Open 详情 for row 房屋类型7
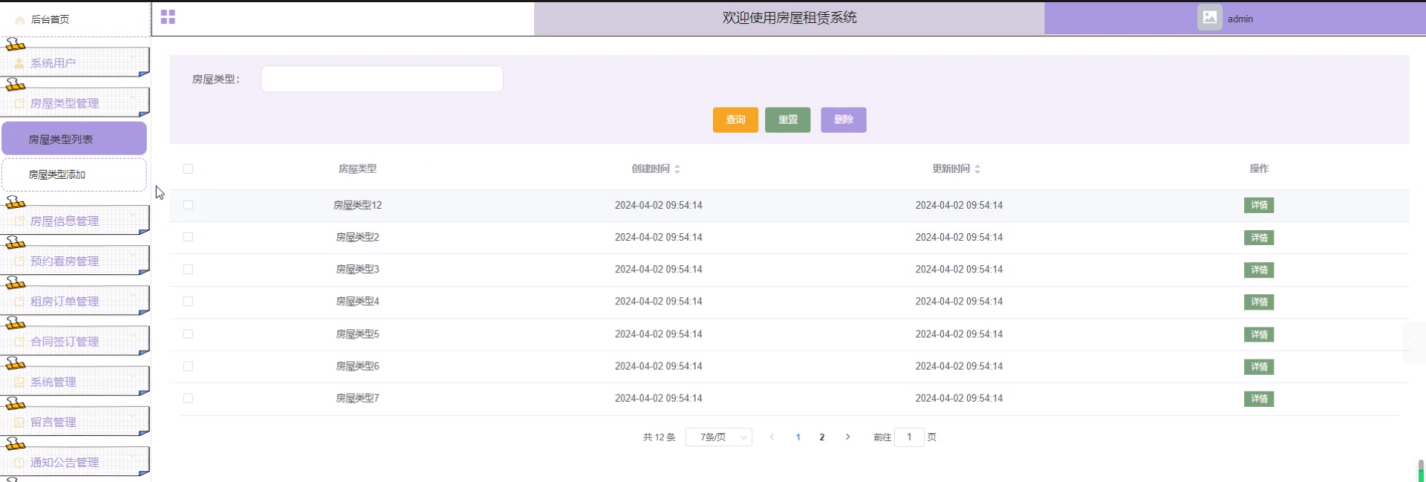1426x482 pixels. click(1259, 399)
